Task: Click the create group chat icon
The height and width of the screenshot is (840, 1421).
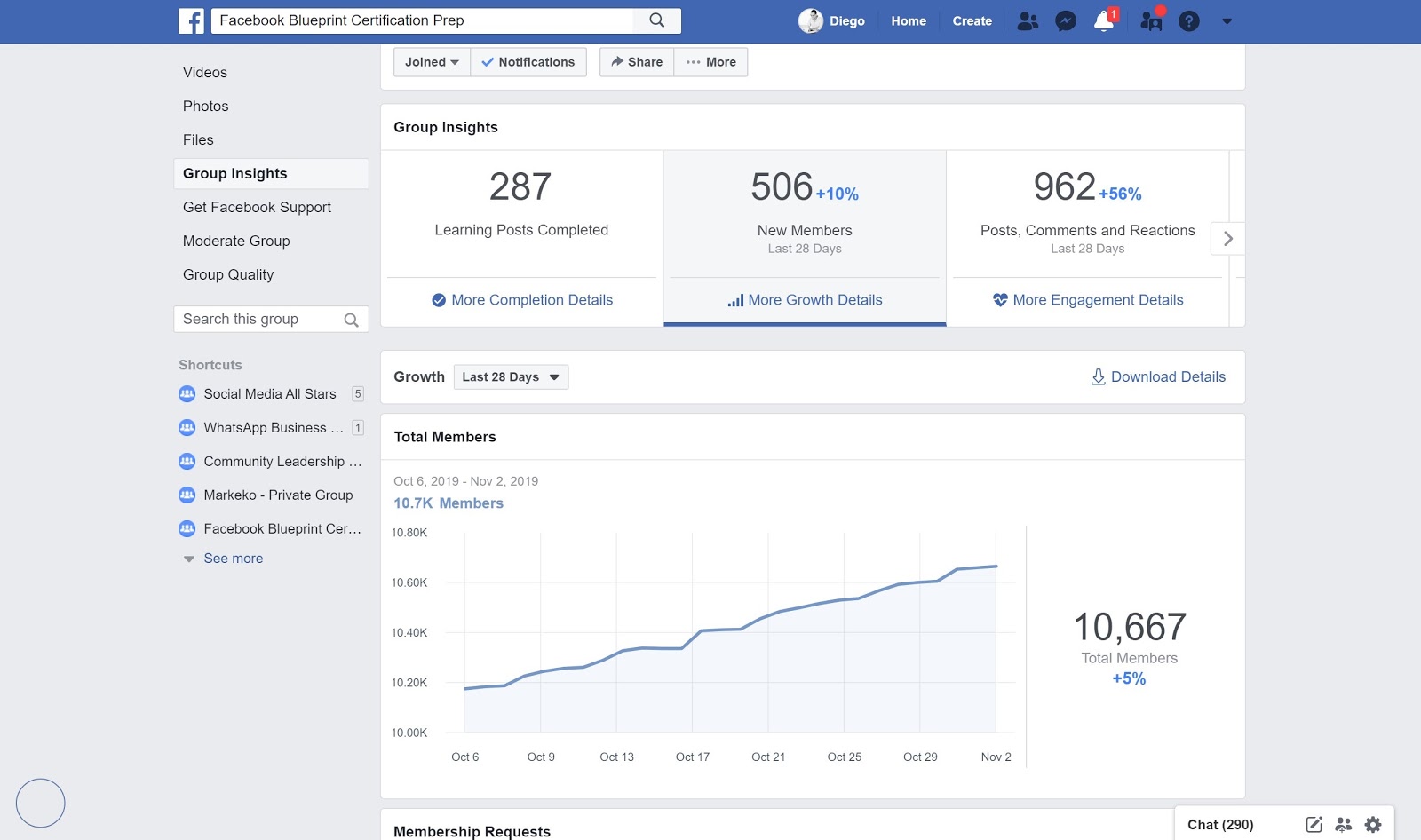Action: pos(1344,825)
